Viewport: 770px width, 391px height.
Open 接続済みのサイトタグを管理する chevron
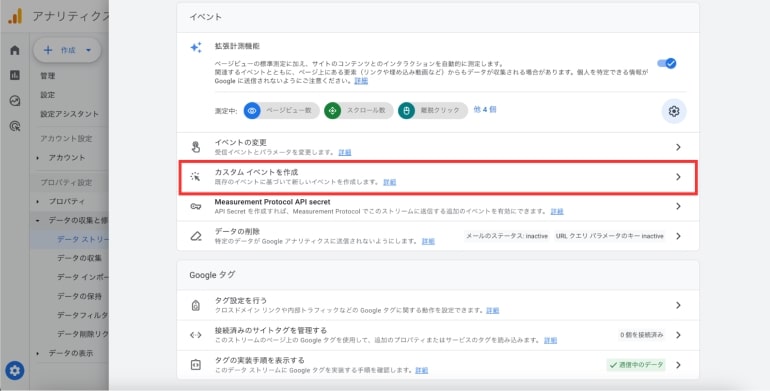pyautogui.click(x=678, y=335)
